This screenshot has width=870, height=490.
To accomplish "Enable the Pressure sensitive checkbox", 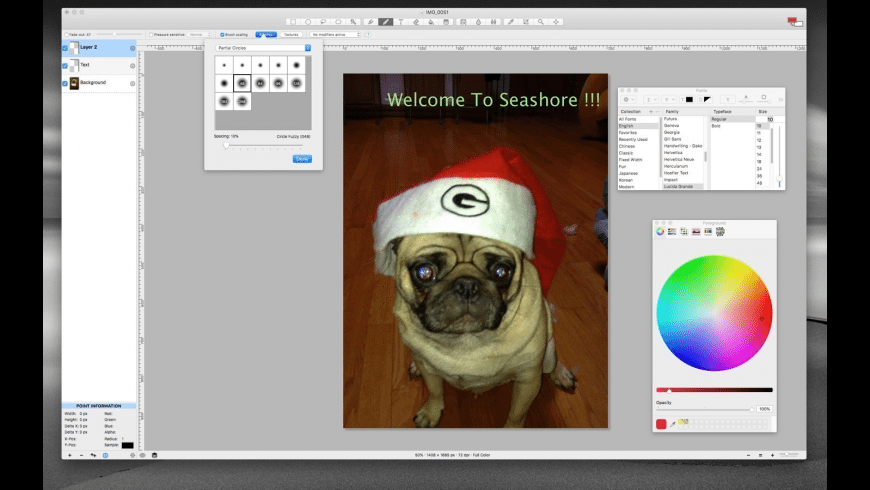I will pos(151,34).
